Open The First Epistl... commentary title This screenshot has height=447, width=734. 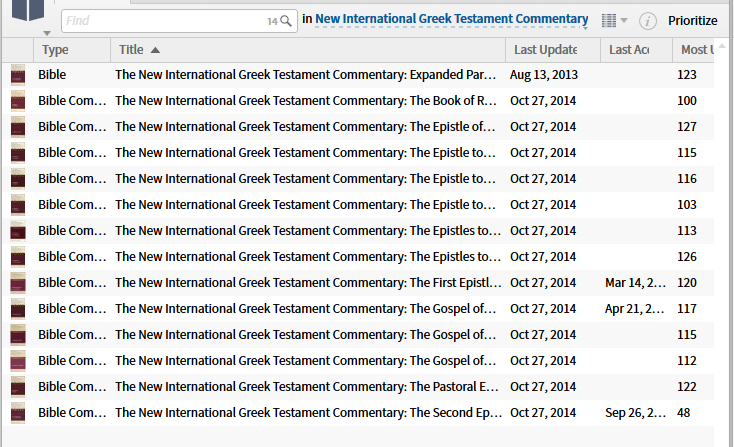point(308,283)
